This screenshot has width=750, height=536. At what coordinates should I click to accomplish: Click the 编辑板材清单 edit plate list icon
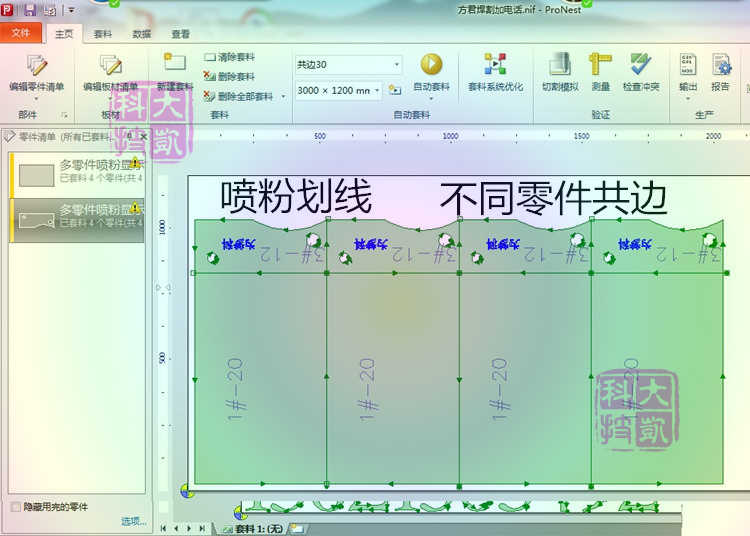coord(110,66)
